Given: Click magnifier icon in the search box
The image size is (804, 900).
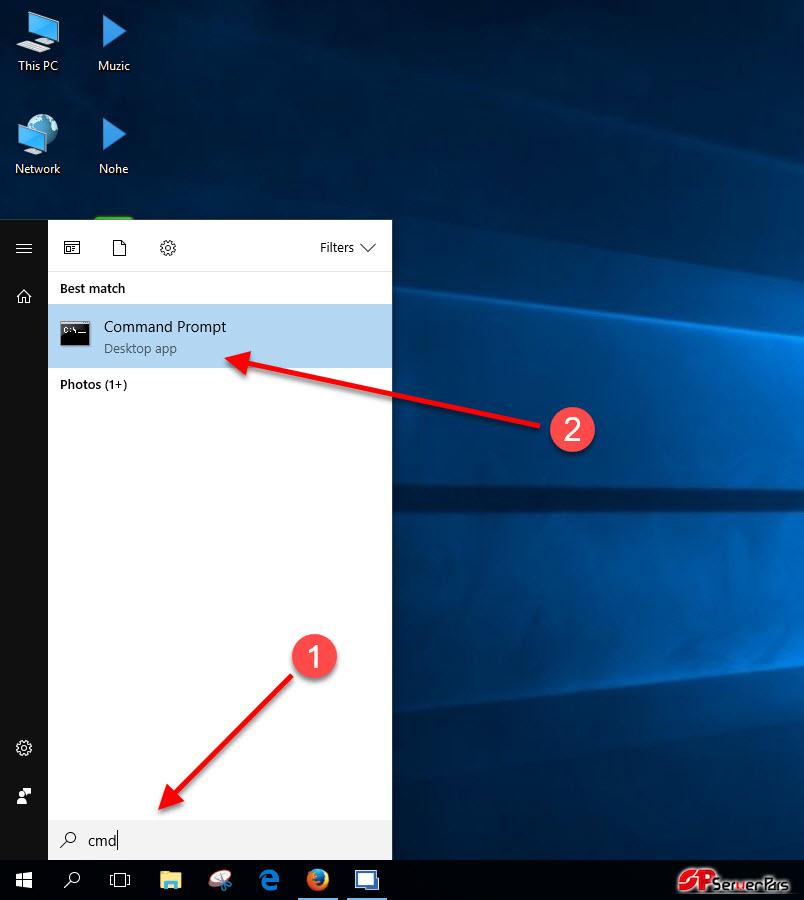Looking at the screenshot, I should click(x=68, y=840).
